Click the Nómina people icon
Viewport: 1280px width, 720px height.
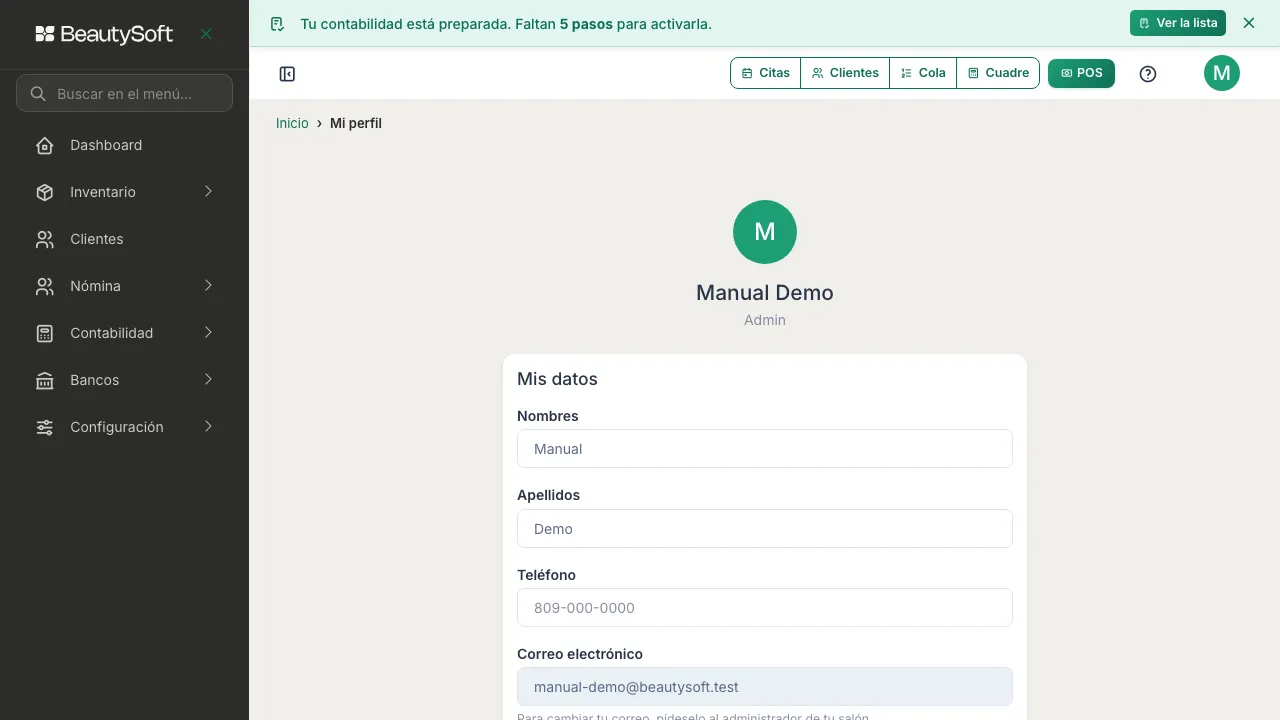[x=45, y=286]
